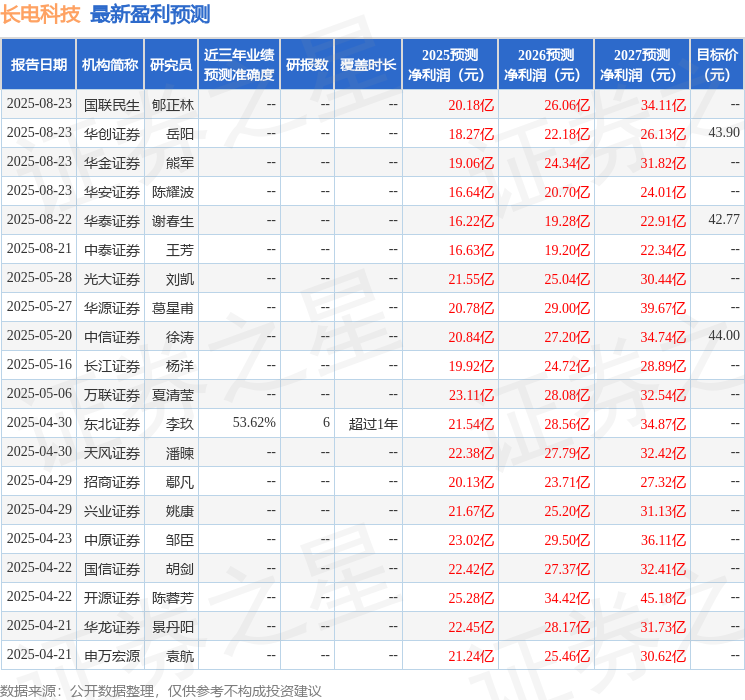
Task: Click the 申万宏源 institution cell
Action: point(112,656)
